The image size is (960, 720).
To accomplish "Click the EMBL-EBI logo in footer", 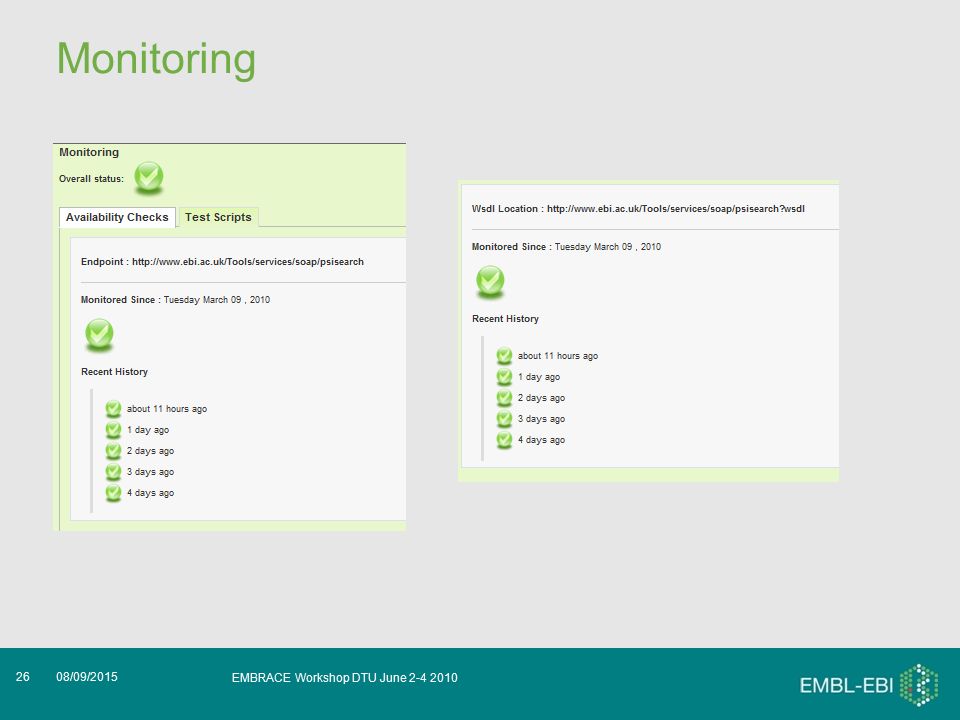I will pyautogui.click(x=869, y=684).
